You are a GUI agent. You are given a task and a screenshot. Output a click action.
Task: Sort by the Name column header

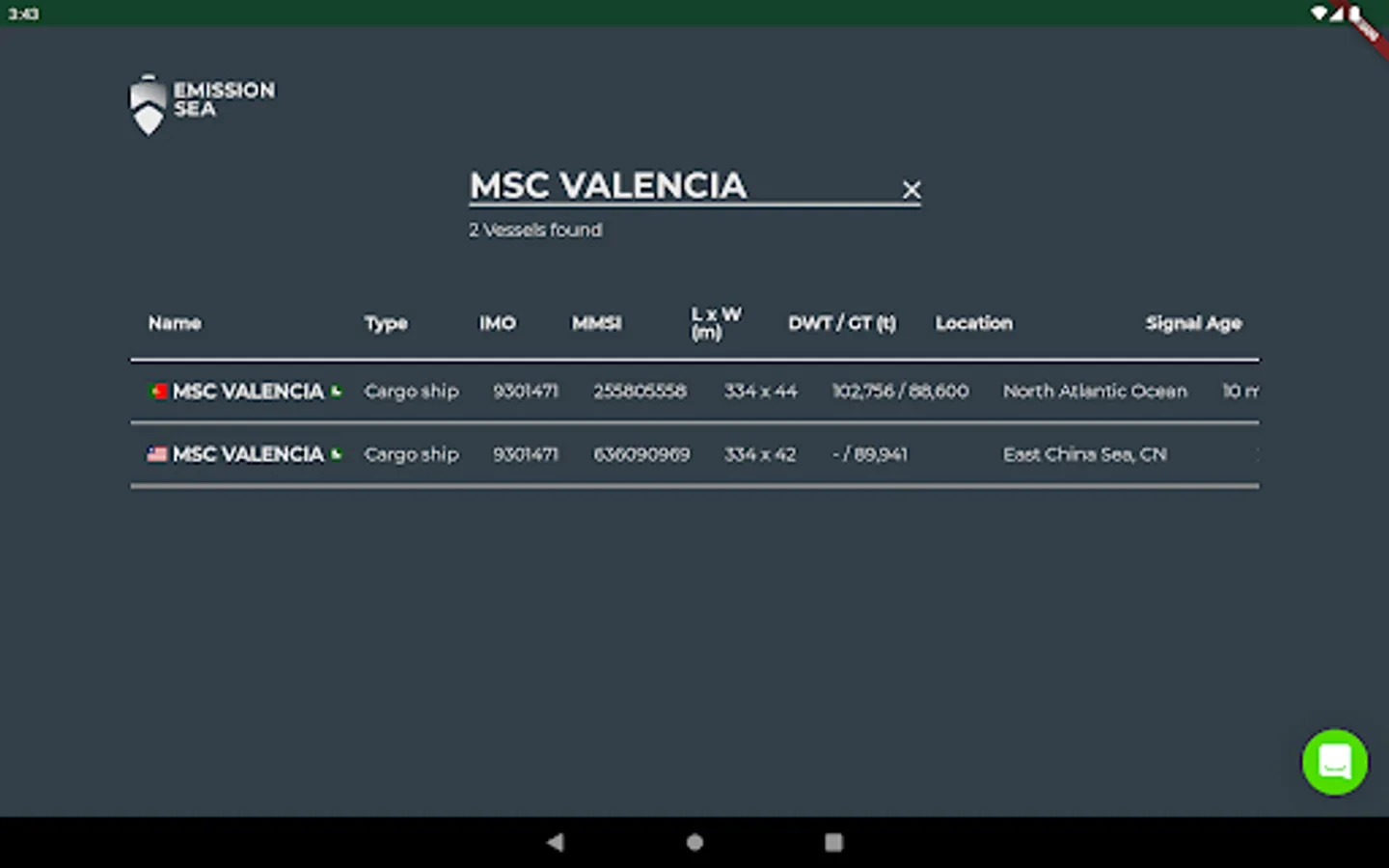pyautogui.click(x=175, y=323)
